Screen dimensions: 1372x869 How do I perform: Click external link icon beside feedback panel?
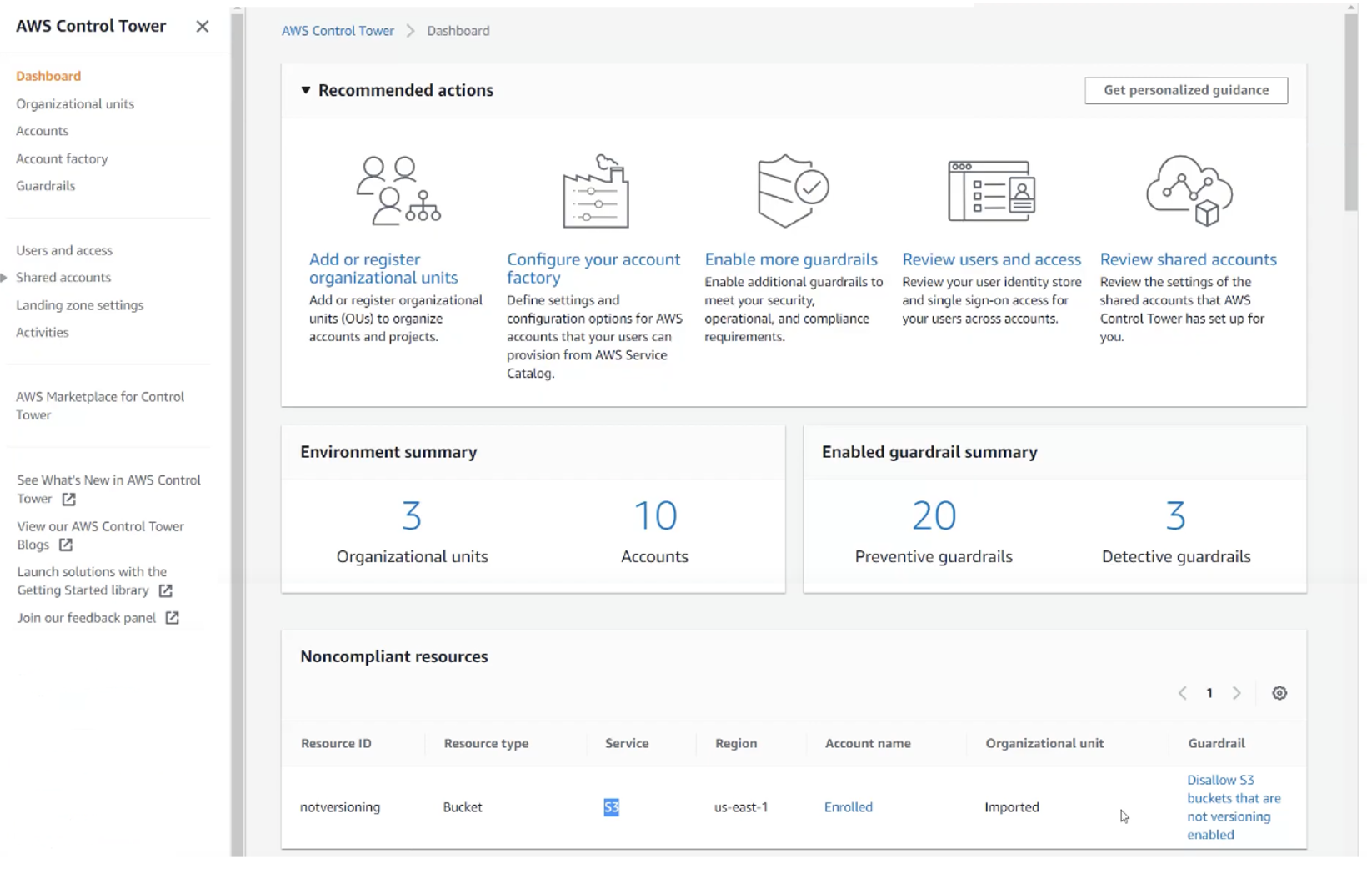click(x=172, y=618)
